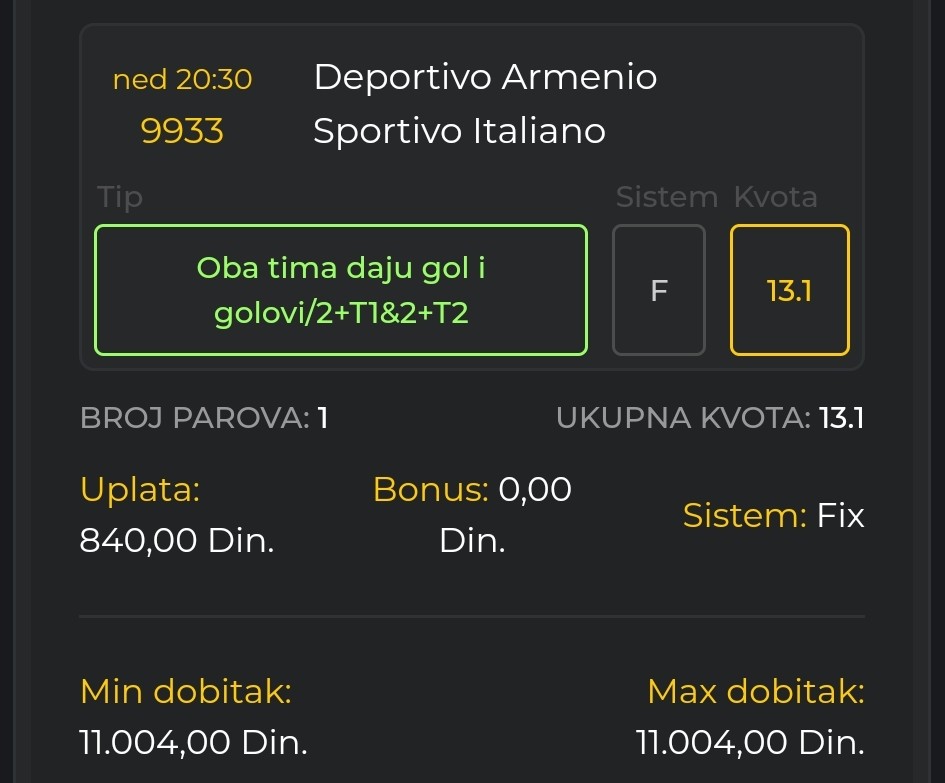Click the minimum payout amount under Min dobitak

193,743
